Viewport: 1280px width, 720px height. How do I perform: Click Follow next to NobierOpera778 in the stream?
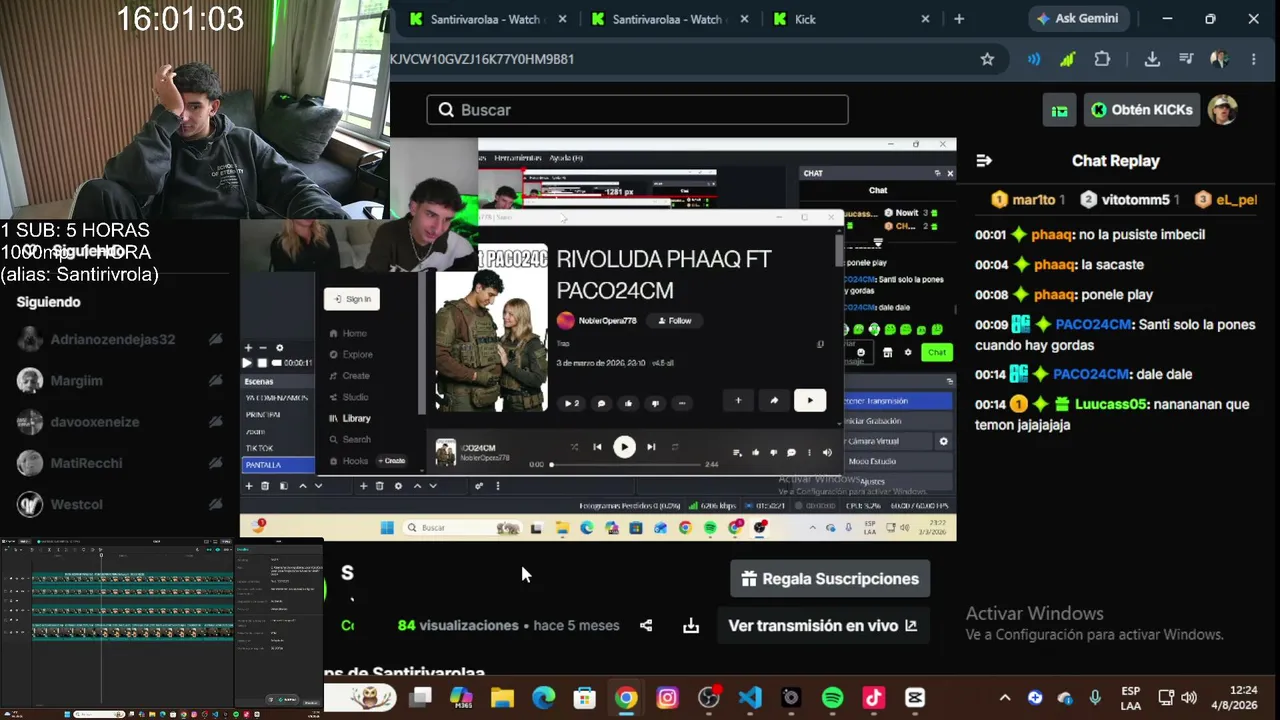tap(675, 321)
